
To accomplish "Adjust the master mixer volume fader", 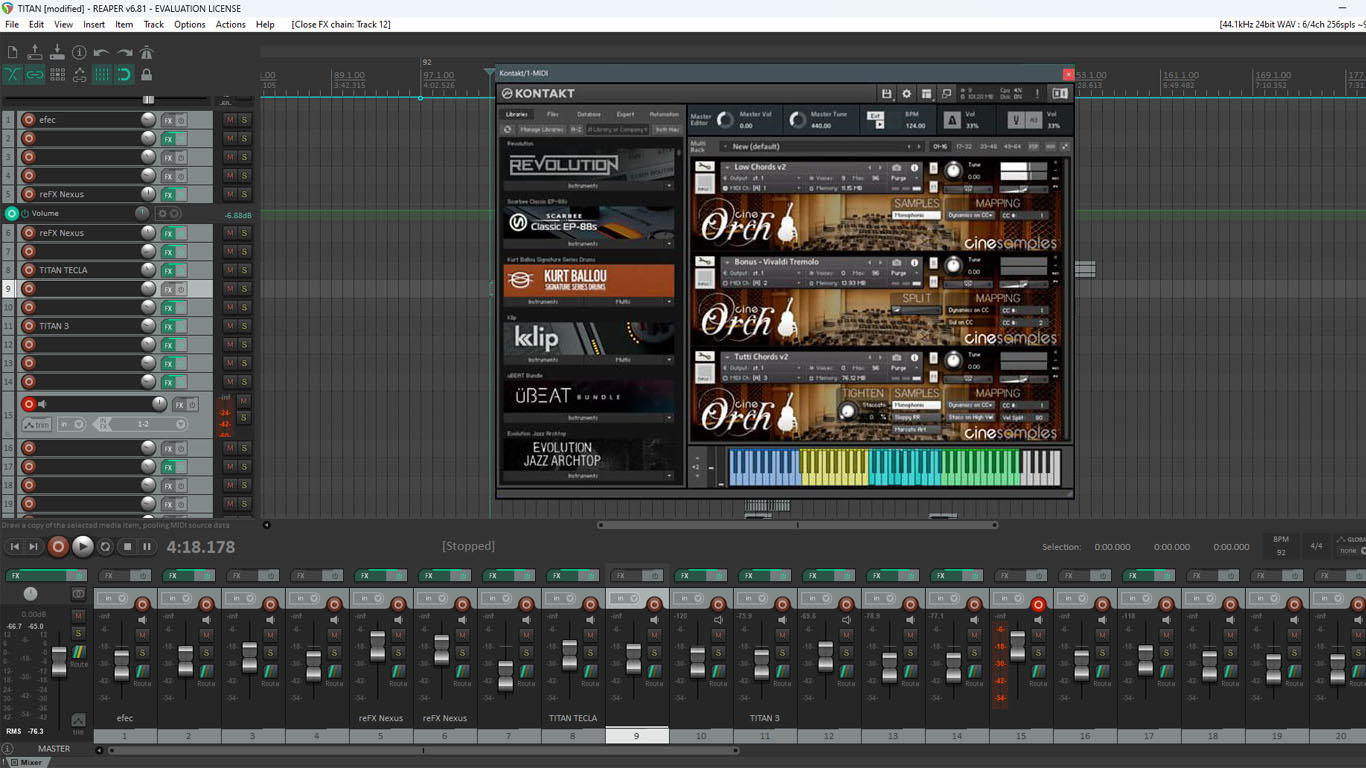I will tap(59, 662).
